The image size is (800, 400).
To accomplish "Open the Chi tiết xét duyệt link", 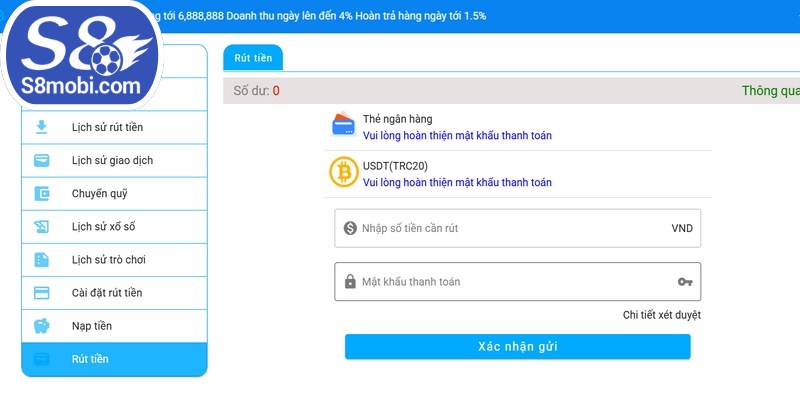I will (x=661, y=315).
